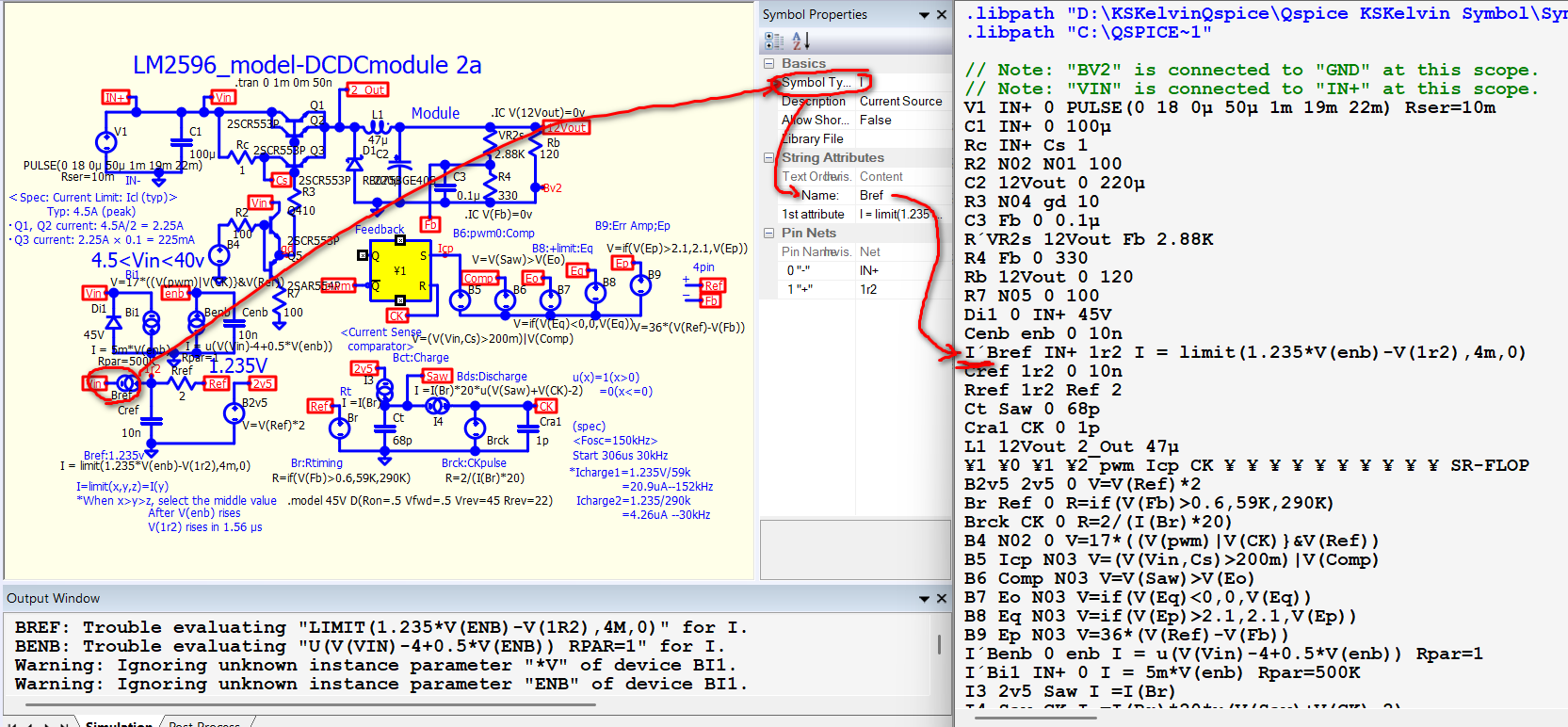Open the Output Window options dropdown arrow
Image resolution: width=1568 pixels, height=727 pixels.
pyautogui.click(x=924, y=599)
